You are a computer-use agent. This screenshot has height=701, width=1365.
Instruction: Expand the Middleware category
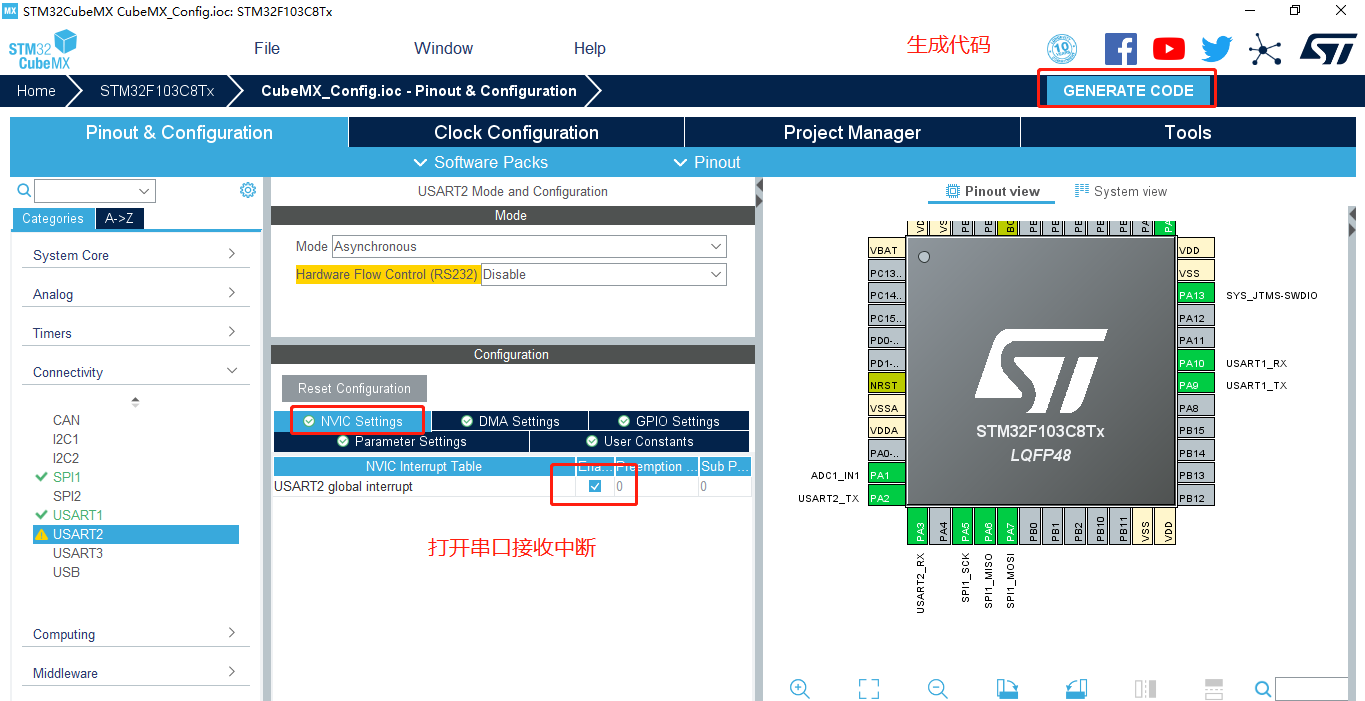[x=135, y=673]
